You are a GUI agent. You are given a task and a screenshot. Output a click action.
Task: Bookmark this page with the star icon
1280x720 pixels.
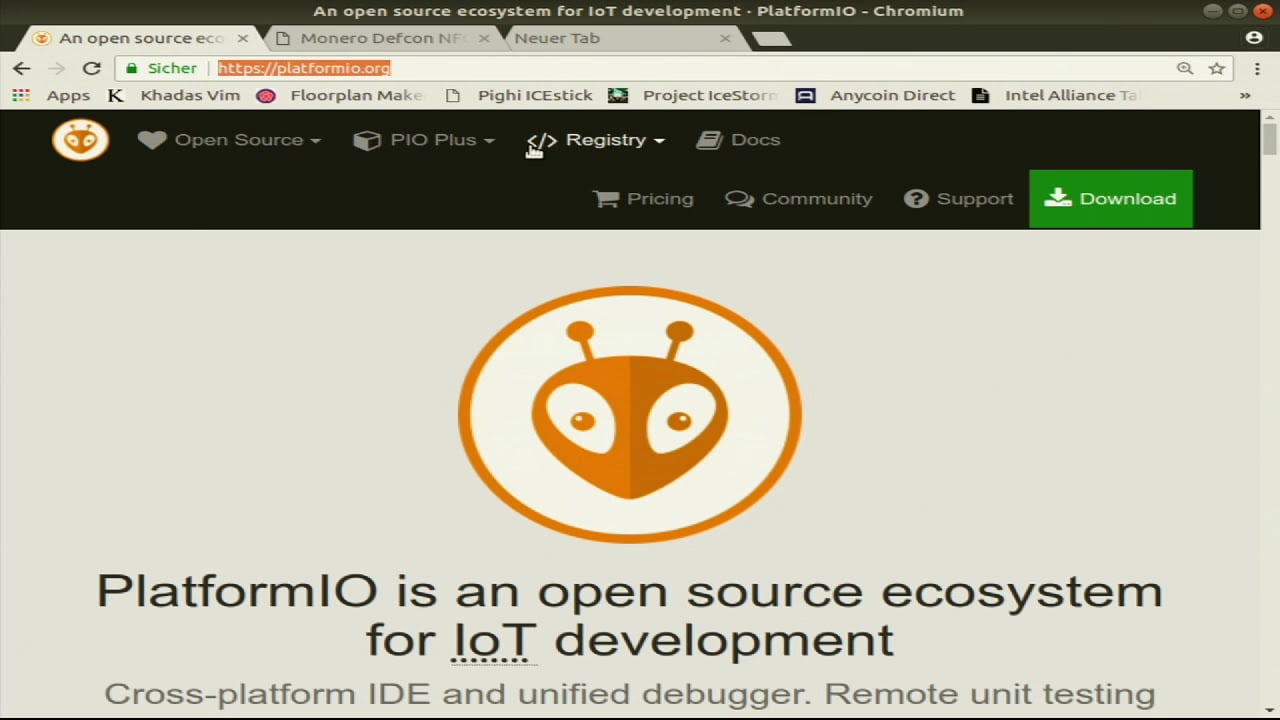(1217, 68)
